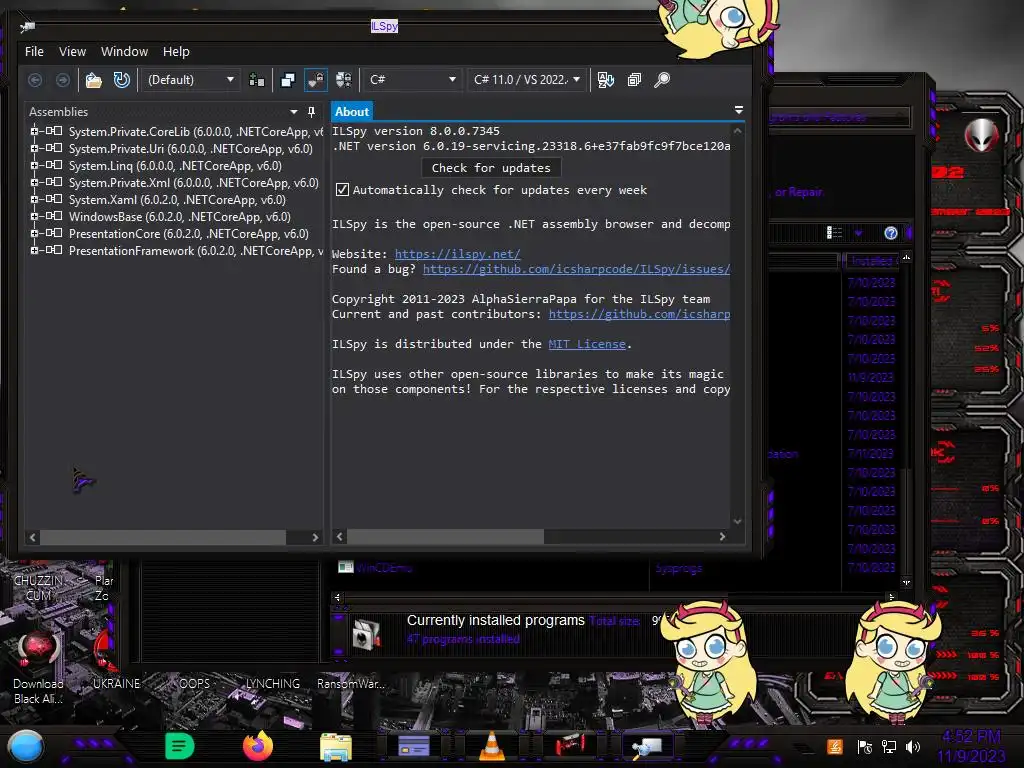The height and width of the screenshot is (768, 1024).
Task: Open the MIT License link
Action: pyautogui.click(x=587, y=344)
